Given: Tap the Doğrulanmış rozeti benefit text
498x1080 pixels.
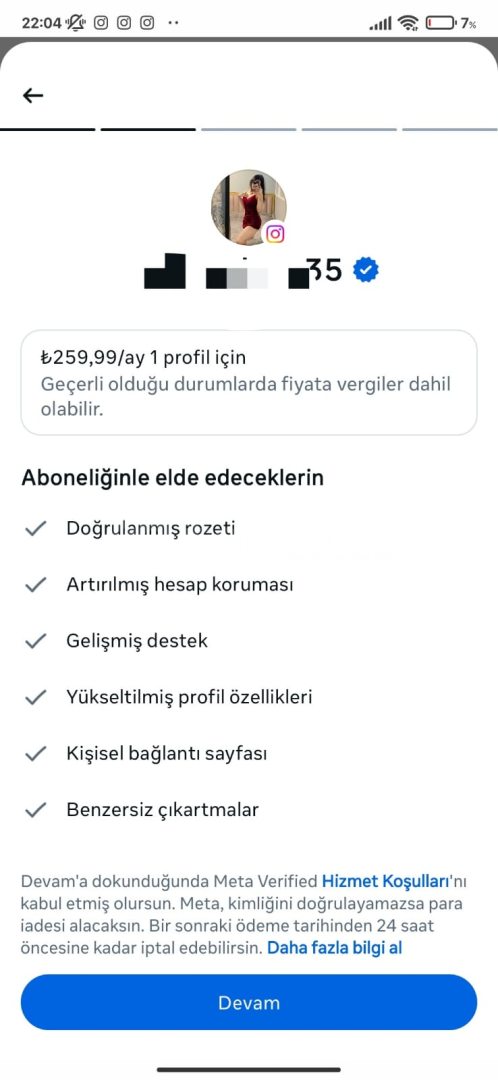Looking at the screenshot, I should pyautogui.click(x=151, y=528).
